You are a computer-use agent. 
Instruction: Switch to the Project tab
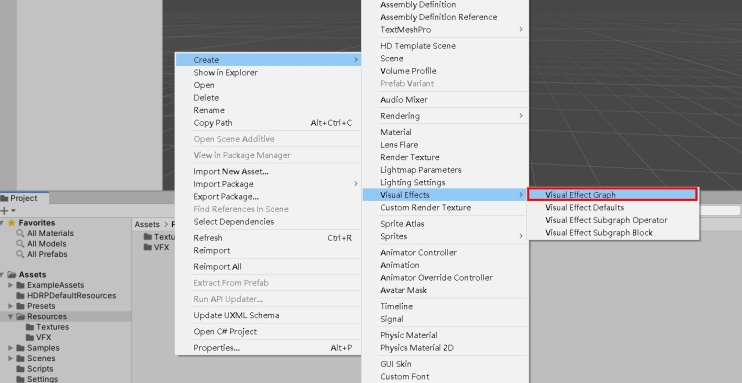click(24, 198)
